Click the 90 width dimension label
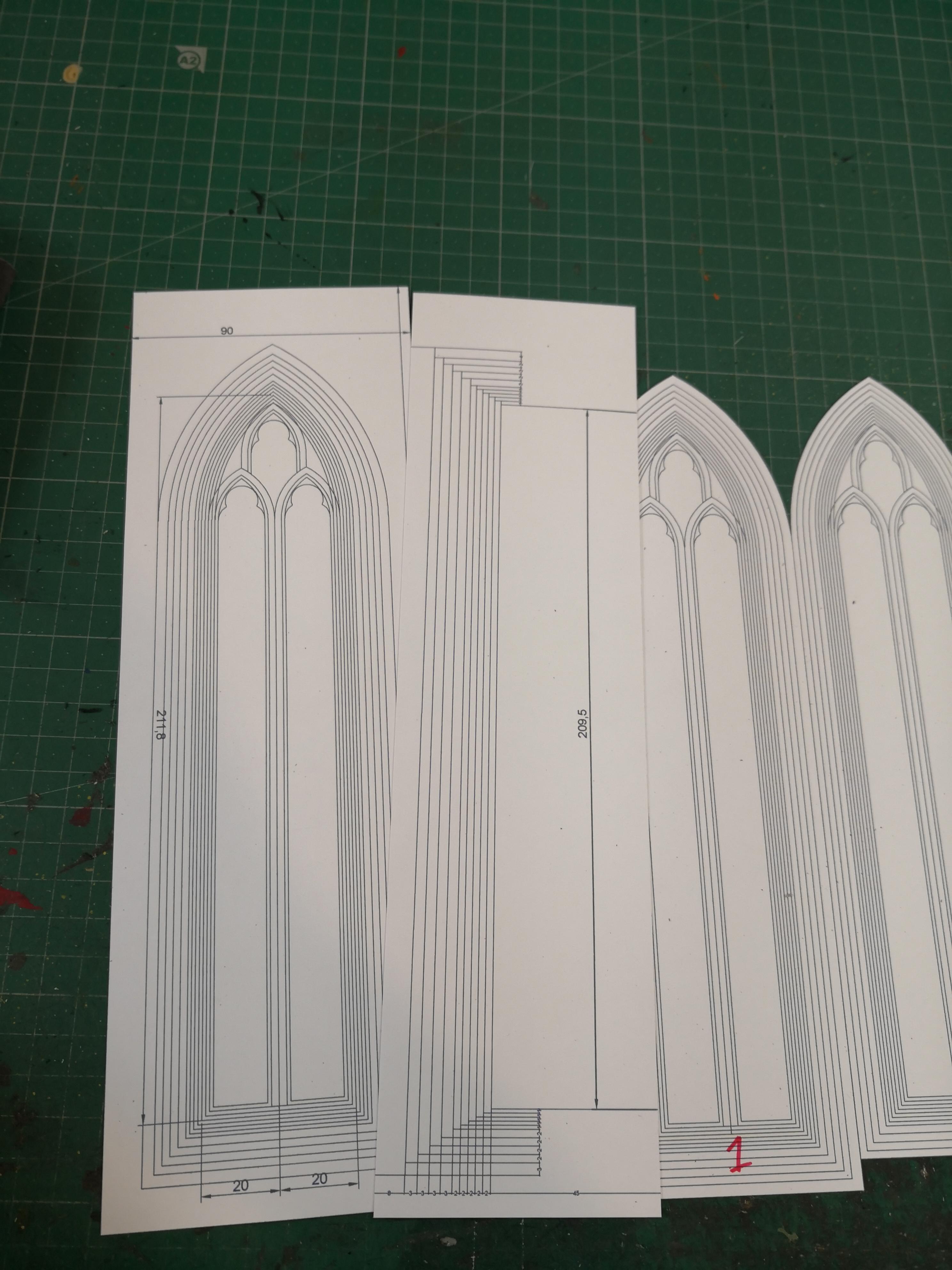The width and height of the screenshot is (952, 1270). pyautogui.click(x=227, y=331)
